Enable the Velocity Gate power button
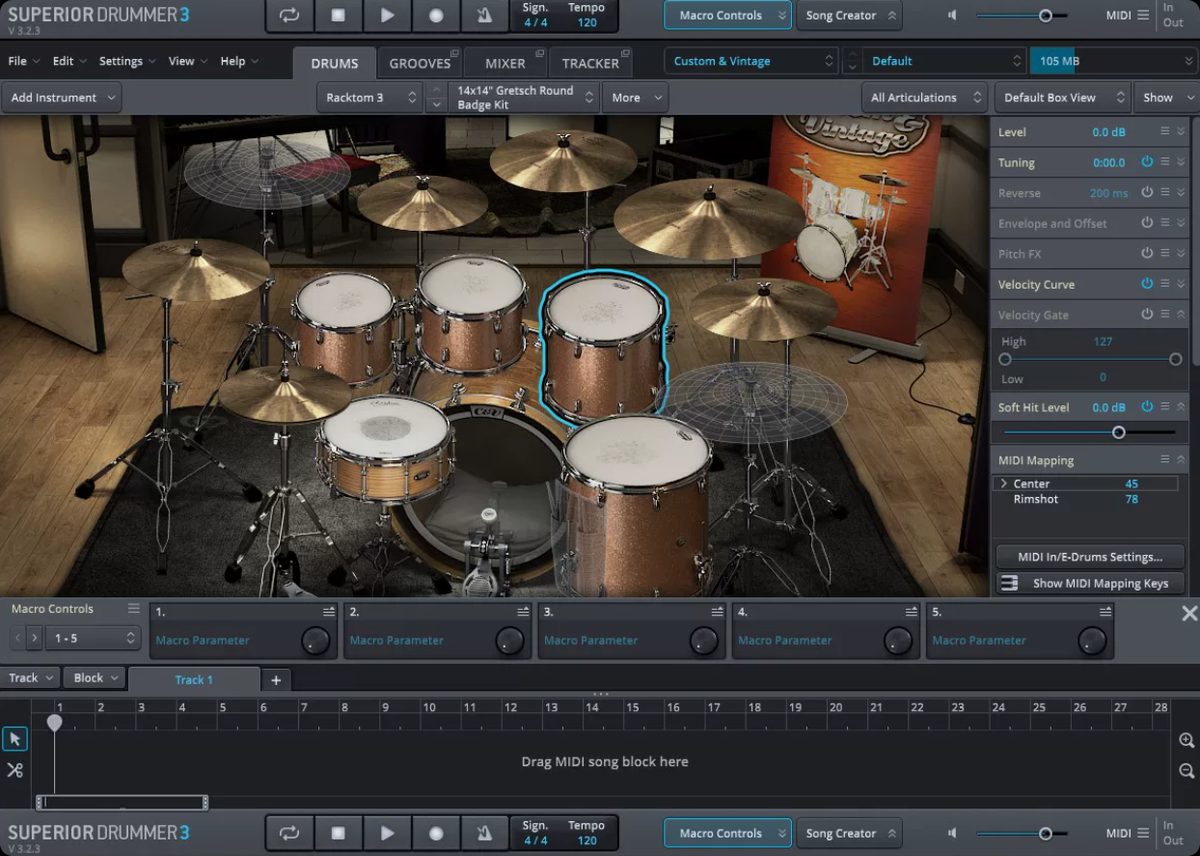1200x856 pixels. click(x=1147, y=315)
